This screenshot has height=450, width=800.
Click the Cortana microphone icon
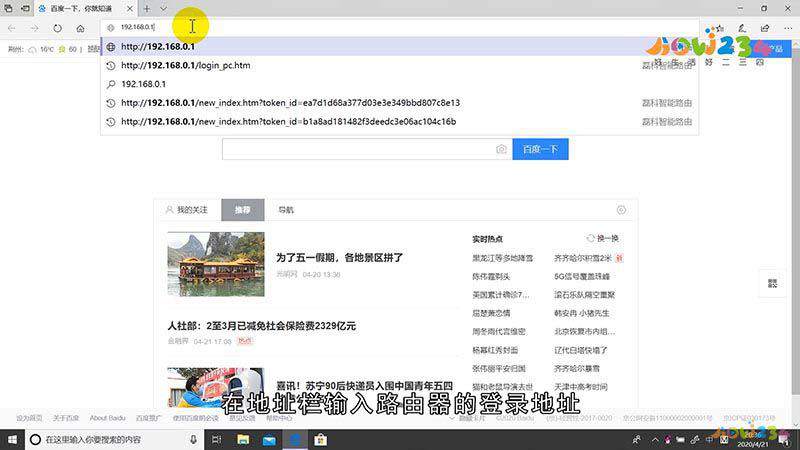click(x=193, y=439)
